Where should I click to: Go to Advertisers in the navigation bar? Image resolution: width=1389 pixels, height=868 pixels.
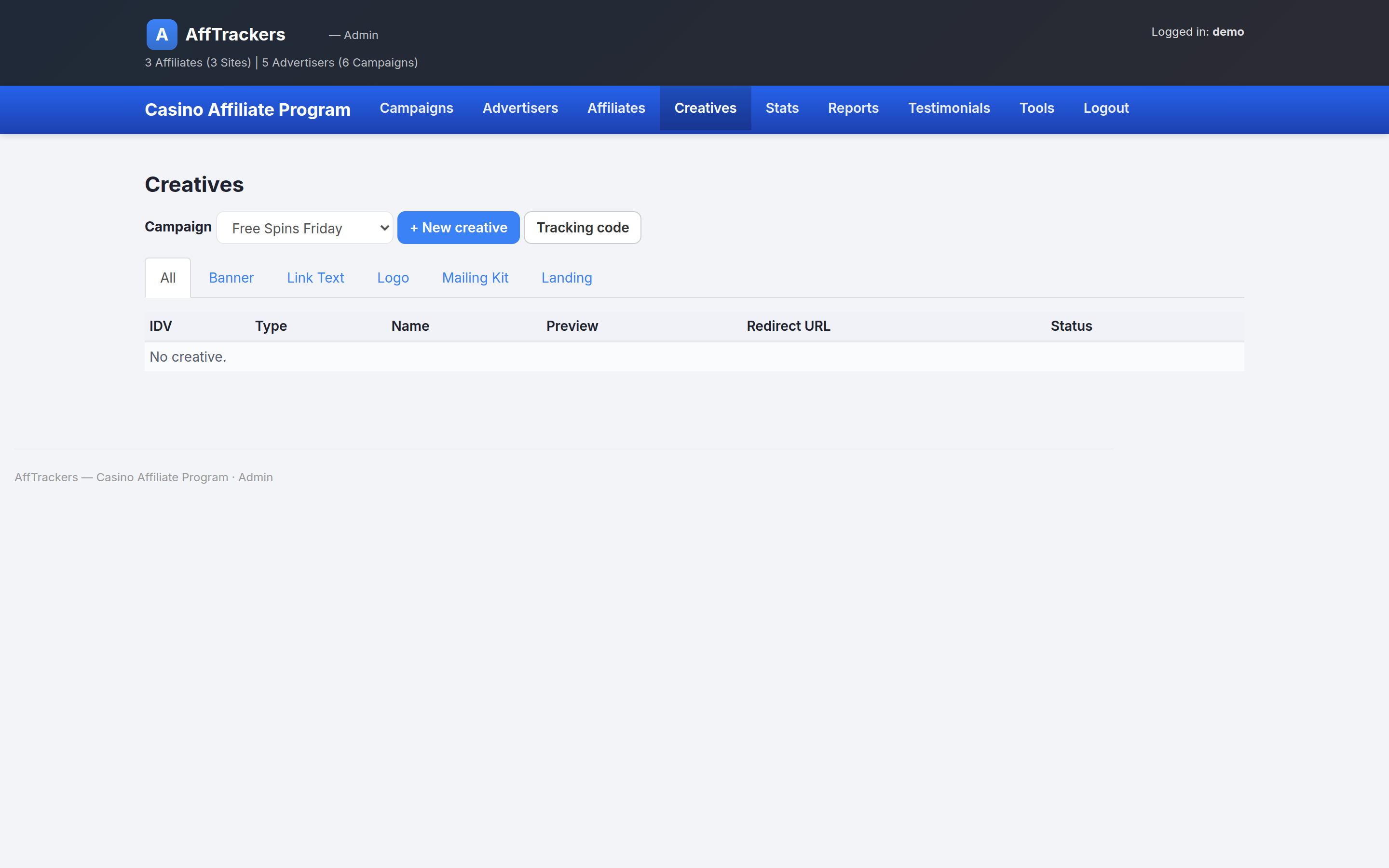click(520, 108)
